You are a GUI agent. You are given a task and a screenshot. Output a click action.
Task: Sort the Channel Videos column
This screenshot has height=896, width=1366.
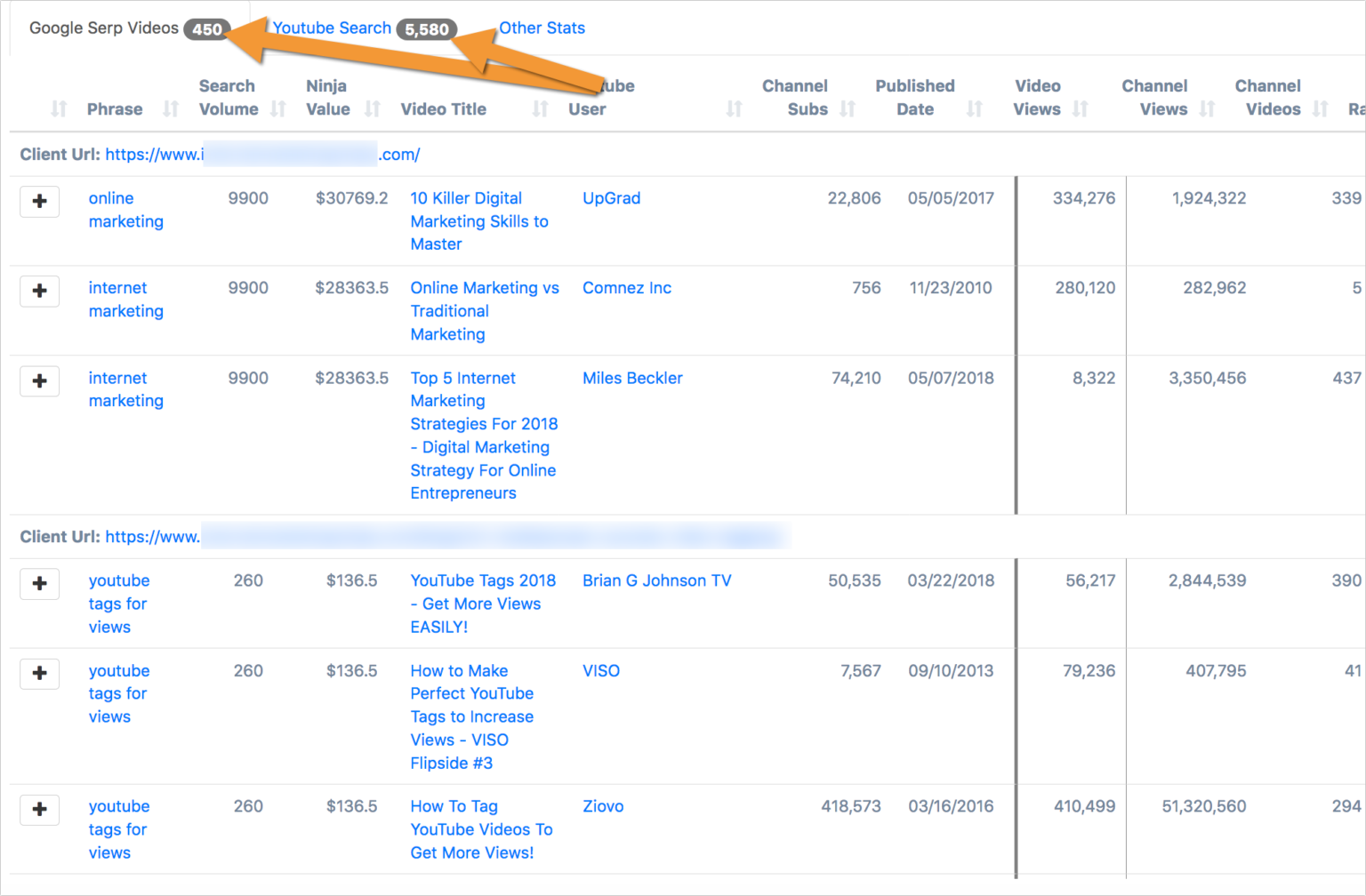(x=1321, y=109)
